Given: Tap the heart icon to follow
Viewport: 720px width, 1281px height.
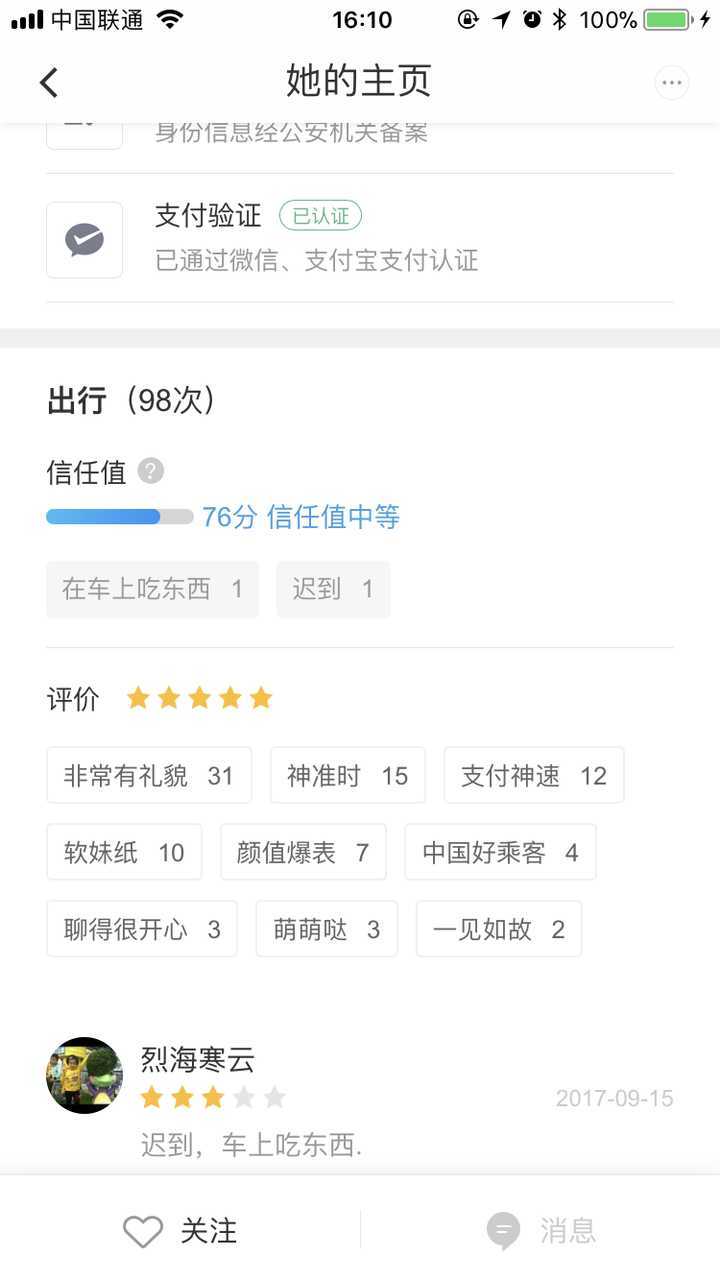Looking at the screenshot, I should 143,1231.
